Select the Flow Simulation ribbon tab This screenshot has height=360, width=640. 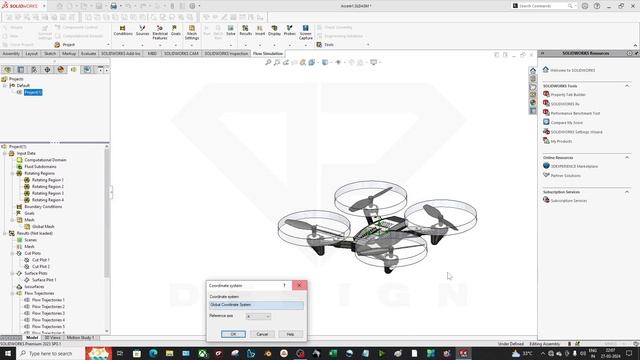point(268,53)
